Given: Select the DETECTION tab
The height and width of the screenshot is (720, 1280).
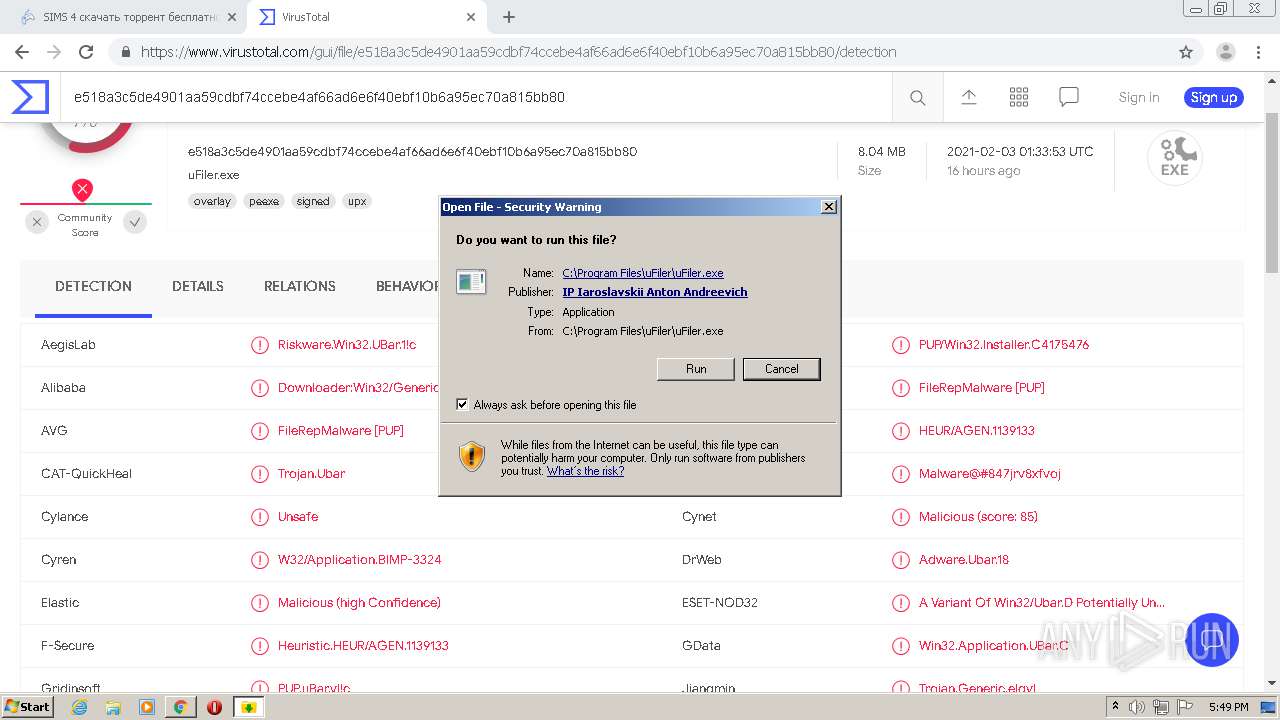Looking at the screenshot, I should coord(93,286).
